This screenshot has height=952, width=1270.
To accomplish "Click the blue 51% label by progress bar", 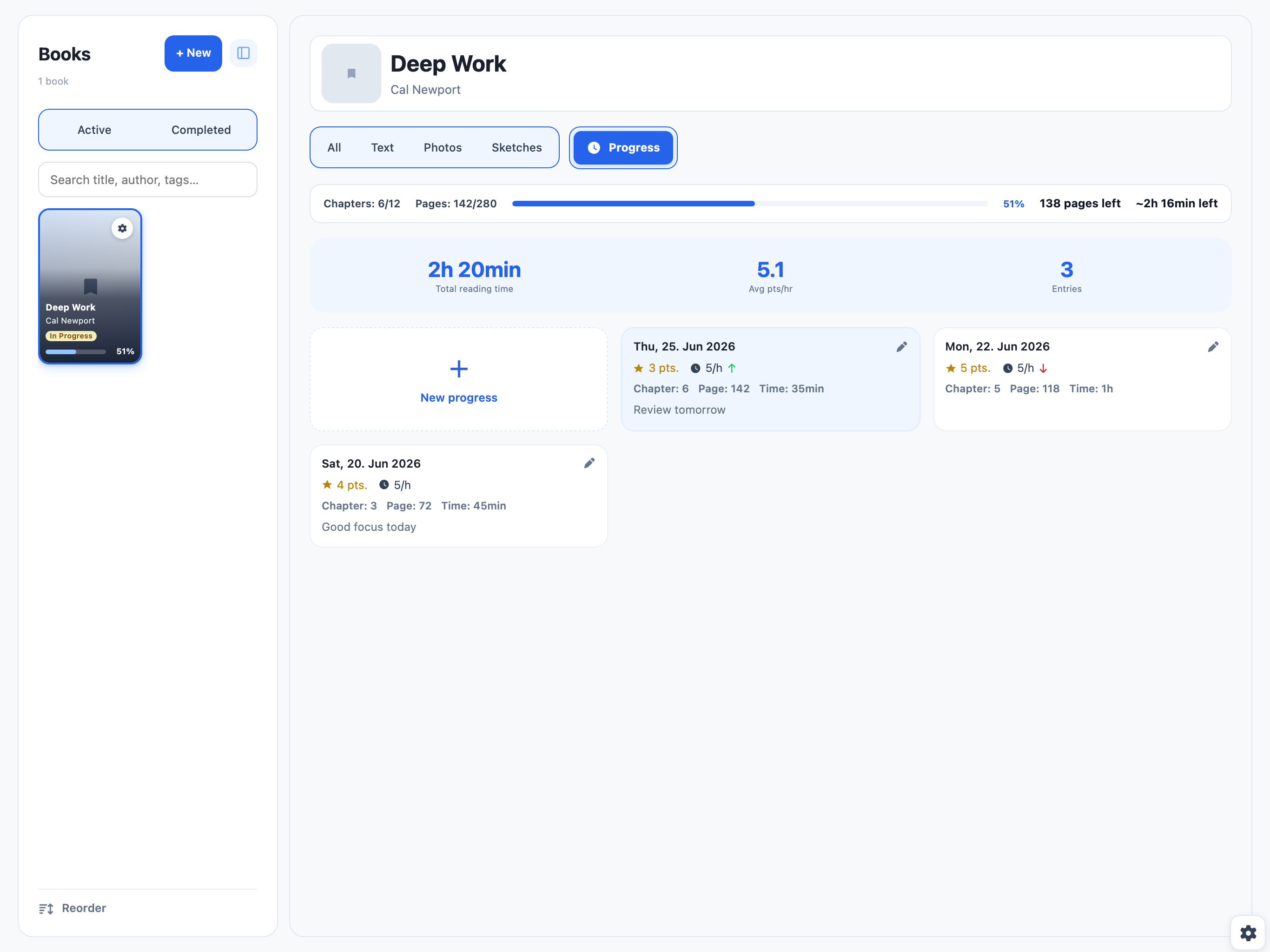I will point(1013,204).
